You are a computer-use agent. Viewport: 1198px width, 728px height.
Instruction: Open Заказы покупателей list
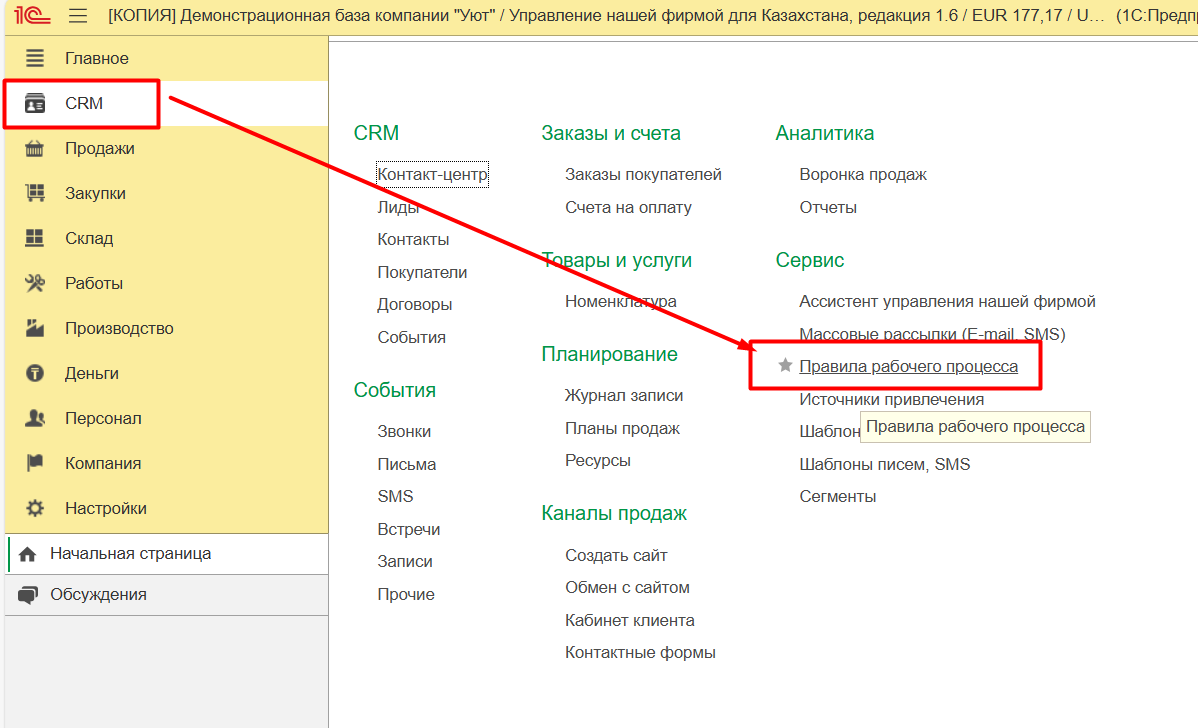[643, 175]
